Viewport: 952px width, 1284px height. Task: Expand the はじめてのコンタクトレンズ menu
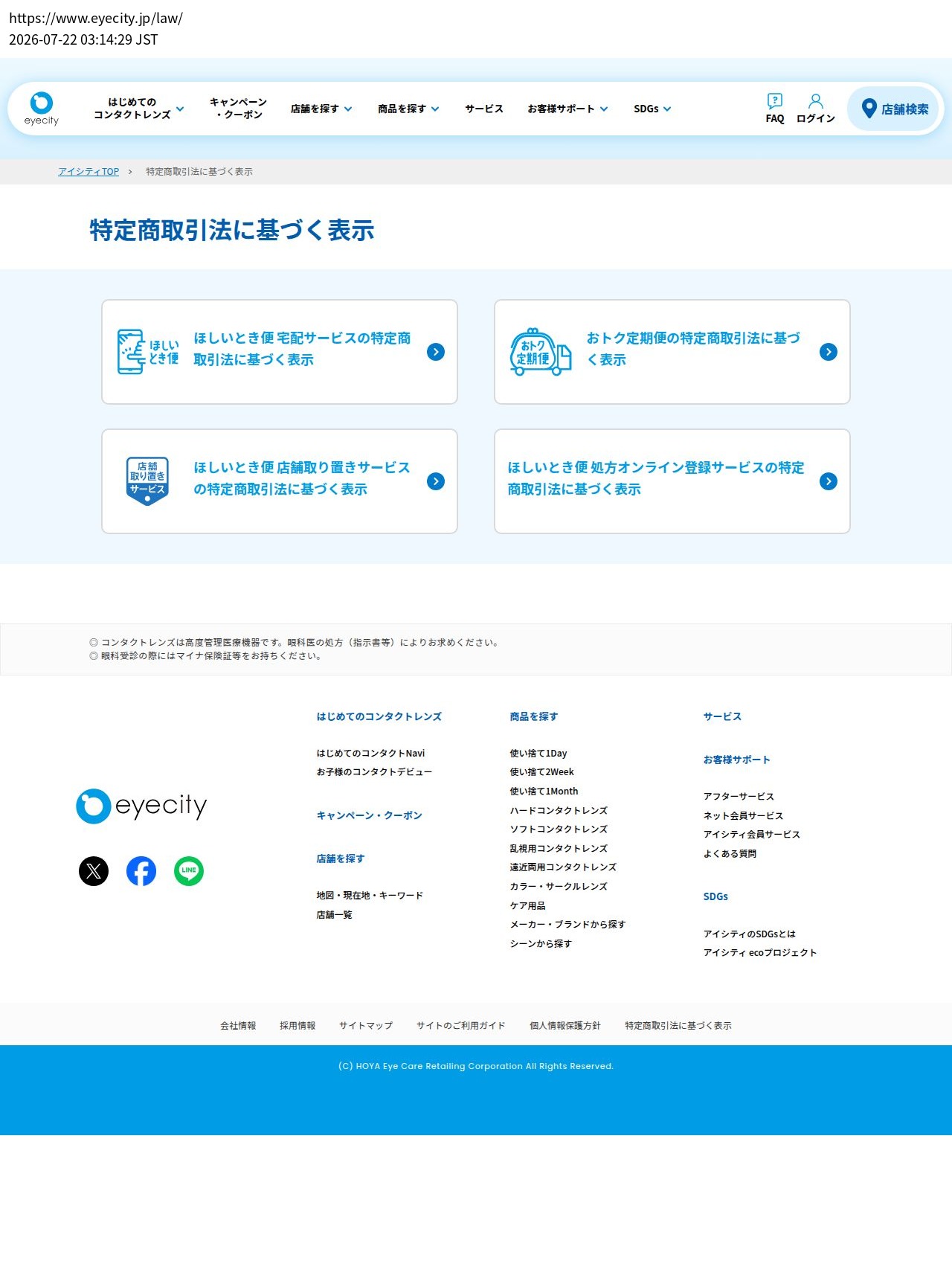coord(139,109)
